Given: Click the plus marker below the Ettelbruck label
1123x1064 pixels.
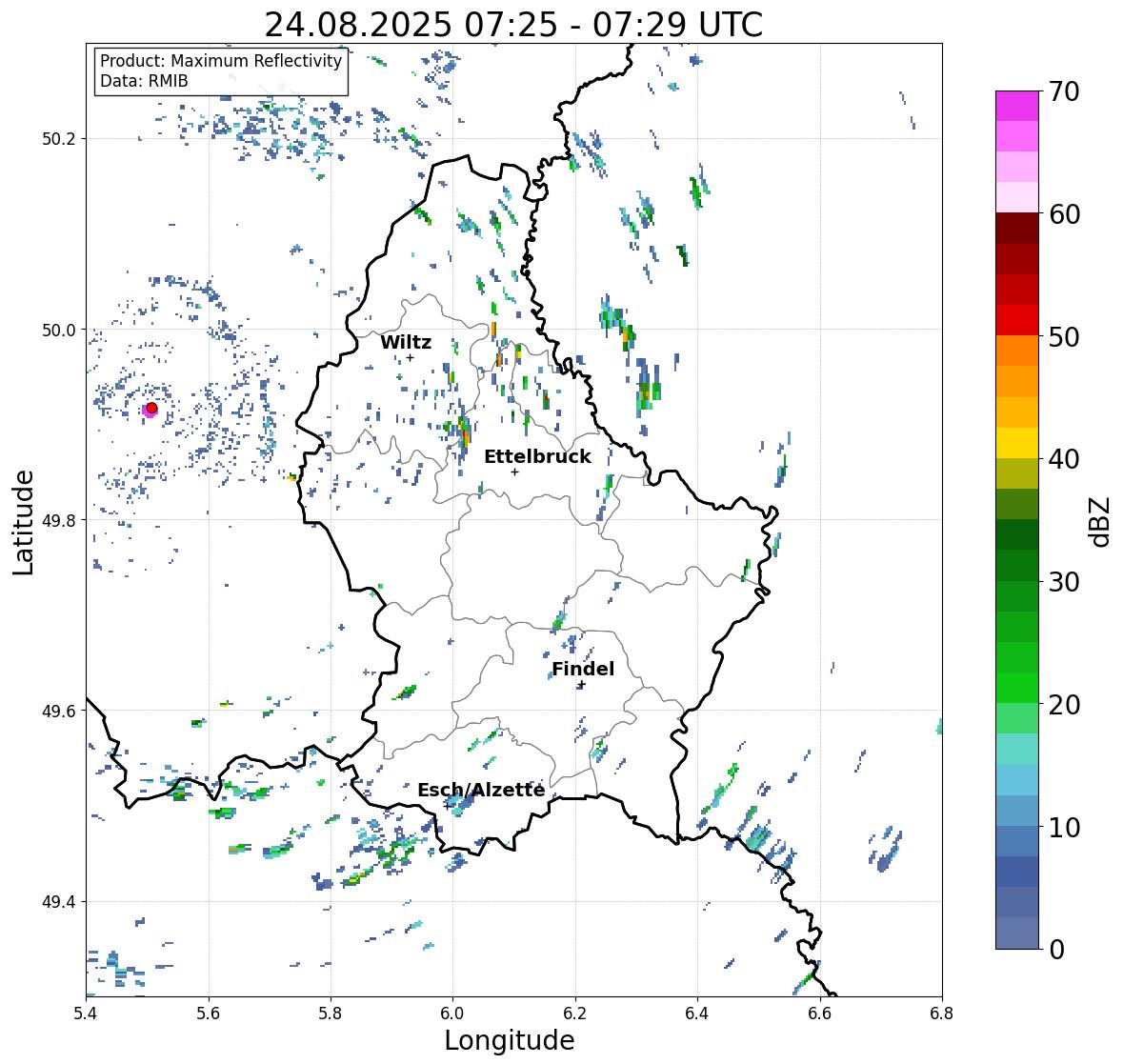Looking at the screenshot, I should (x=514, y=472).
